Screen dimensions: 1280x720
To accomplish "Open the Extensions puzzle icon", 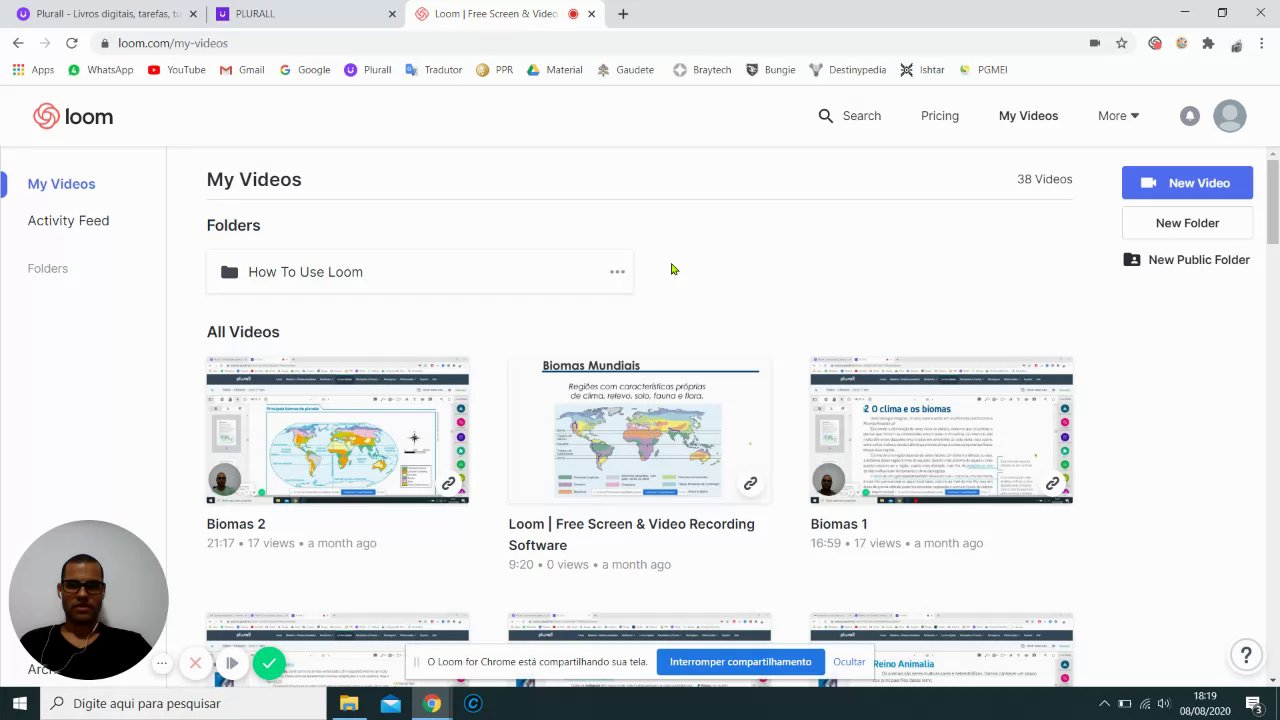I will (1208, 43).
